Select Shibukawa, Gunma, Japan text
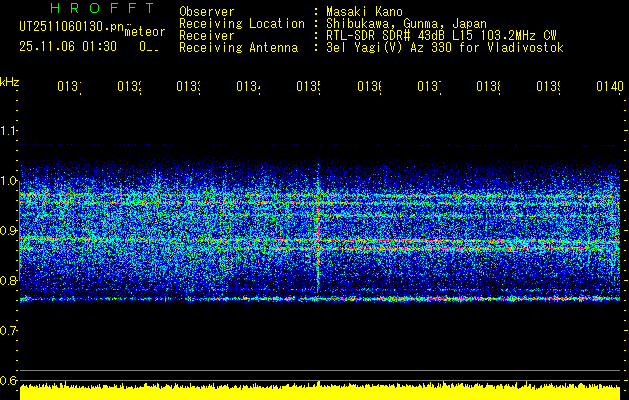 [406, 24]
